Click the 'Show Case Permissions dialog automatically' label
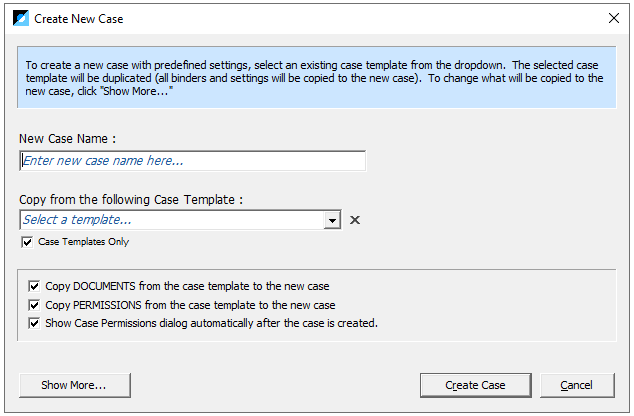Screen dimensions: 634x416 (211, 323)
